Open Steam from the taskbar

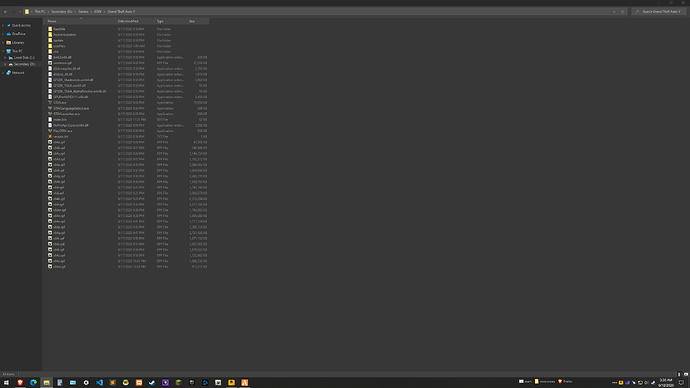coord(152,383)
